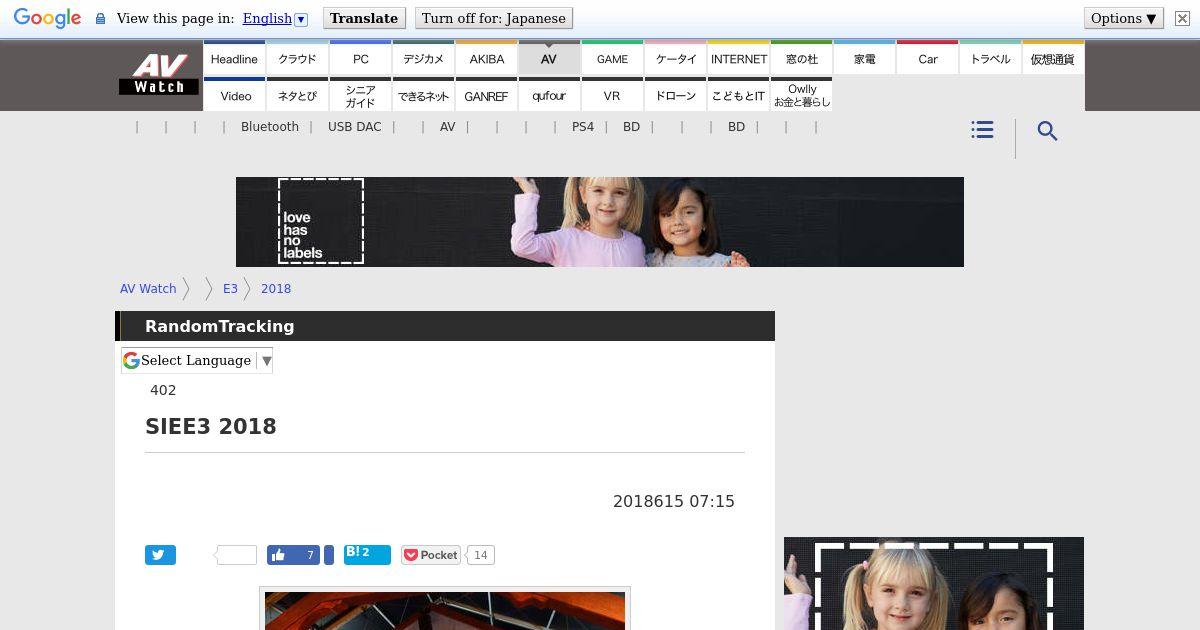Click the AV Watch breadcrumb link

148,289
